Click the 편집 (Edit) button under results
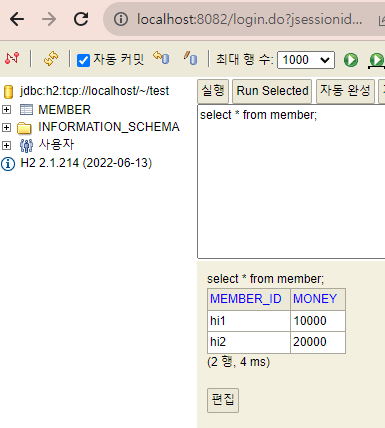 click(223, 400)
